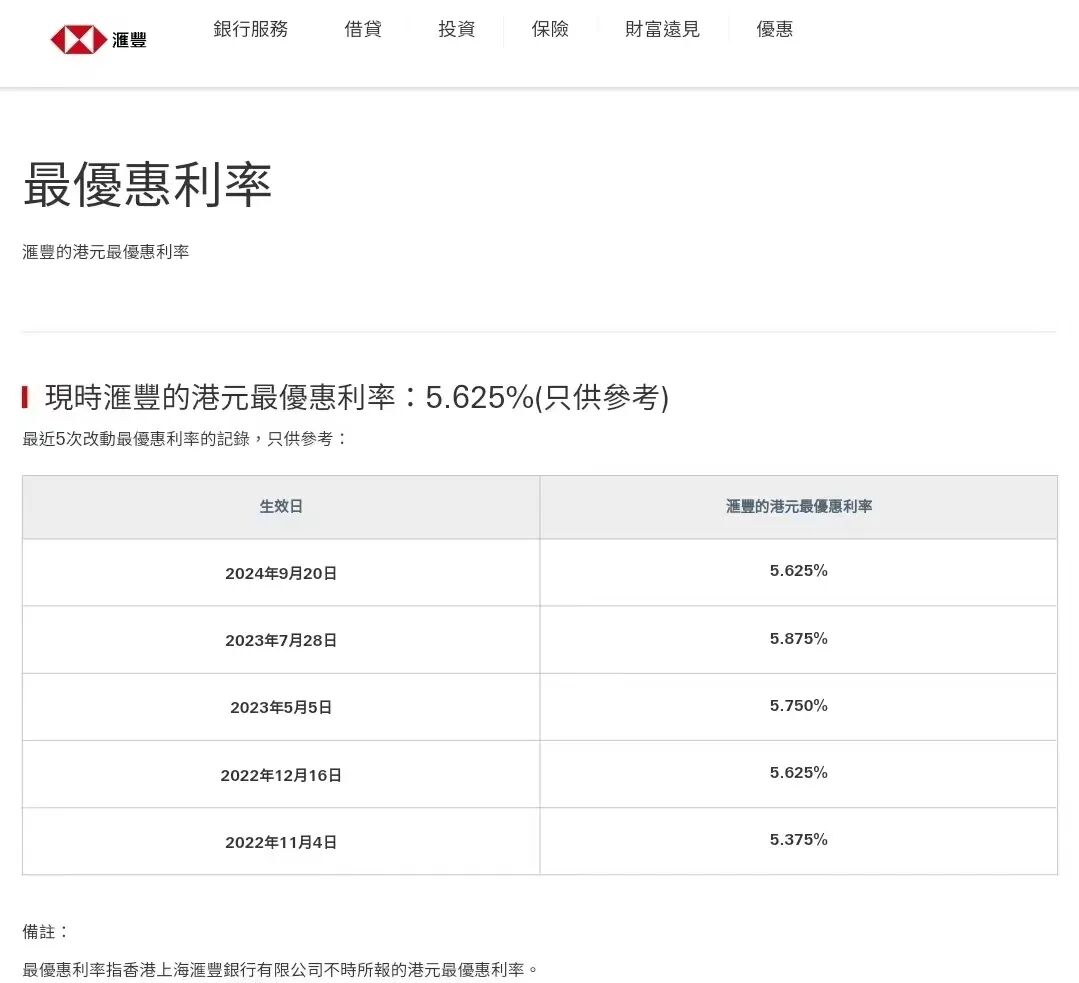Click the 生效日 column header
Image resolution: width=1079 pixels, height=983 pixels.
click(x=281, y=507)
